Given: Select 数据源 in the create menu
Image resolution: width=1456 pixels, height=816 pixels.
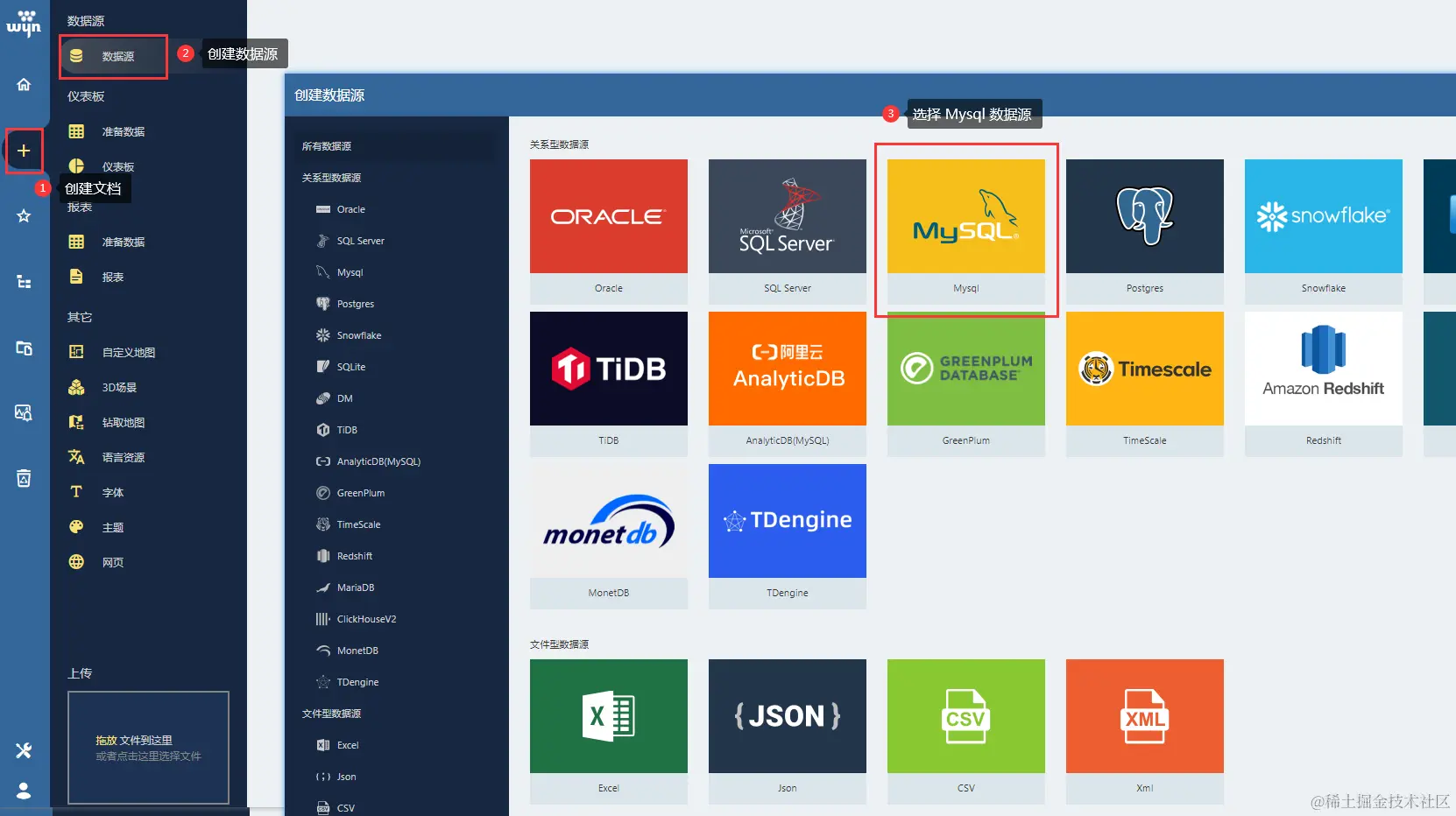Looking at the screenshot, I should (x=113, y=56).
